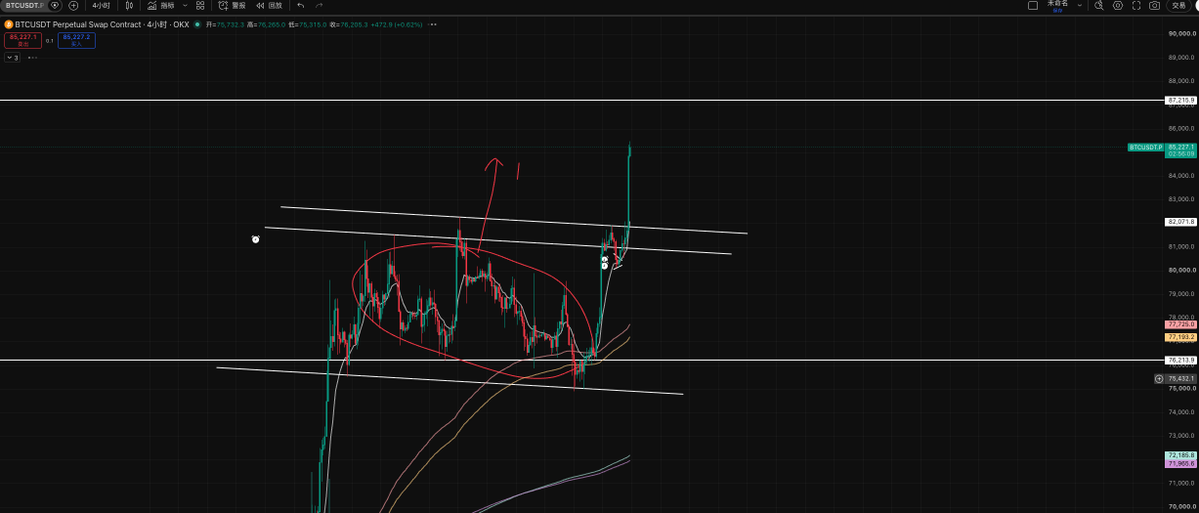
Task: Click the alarm clock icon on the chart
Action: tap(256, 239)
